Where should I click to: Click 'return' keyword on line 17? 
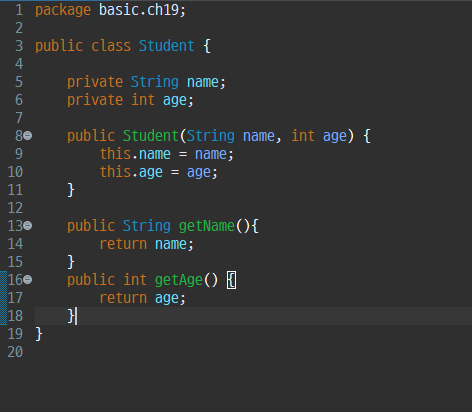tap(123, 298)
